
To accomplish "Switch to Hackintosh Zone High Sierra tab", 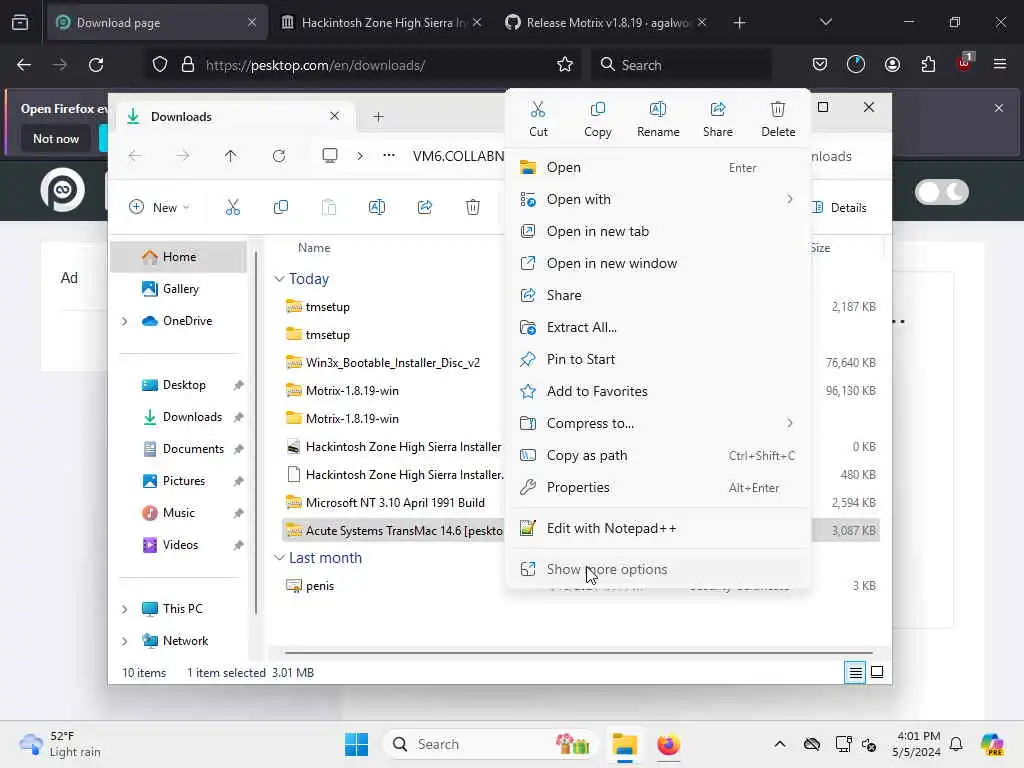I will pyautogui.click(x=382, y=22).
